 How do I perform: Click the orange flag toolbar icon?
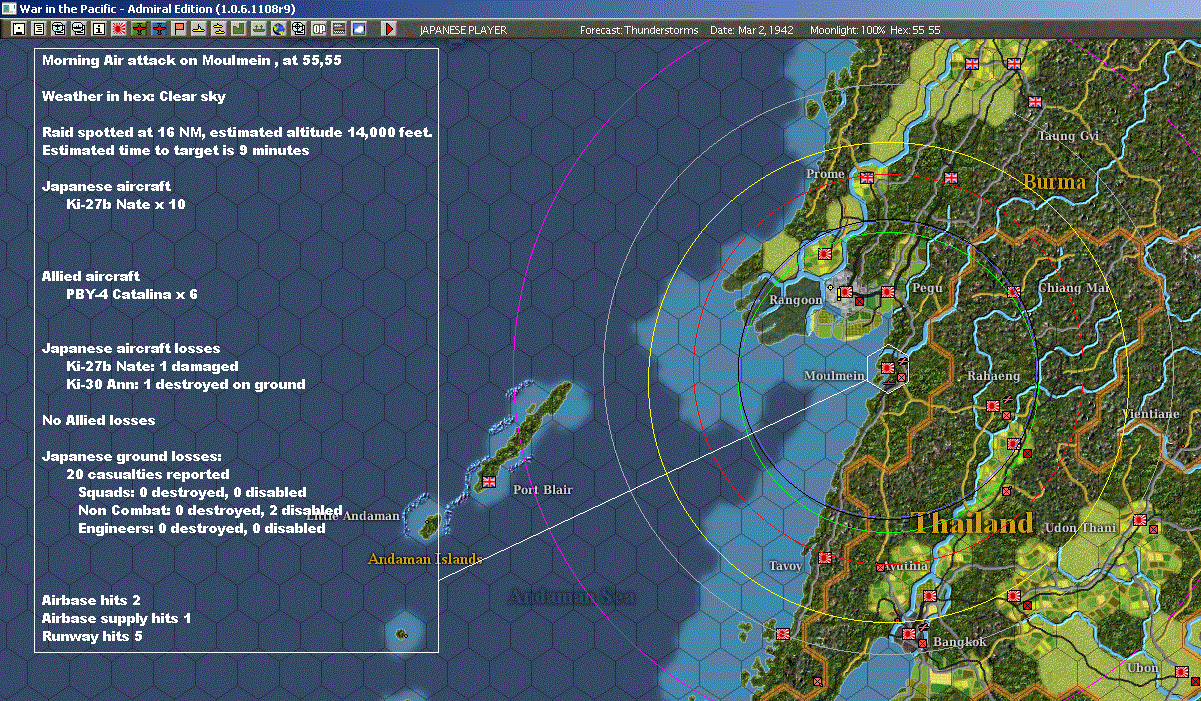point(179,29)
